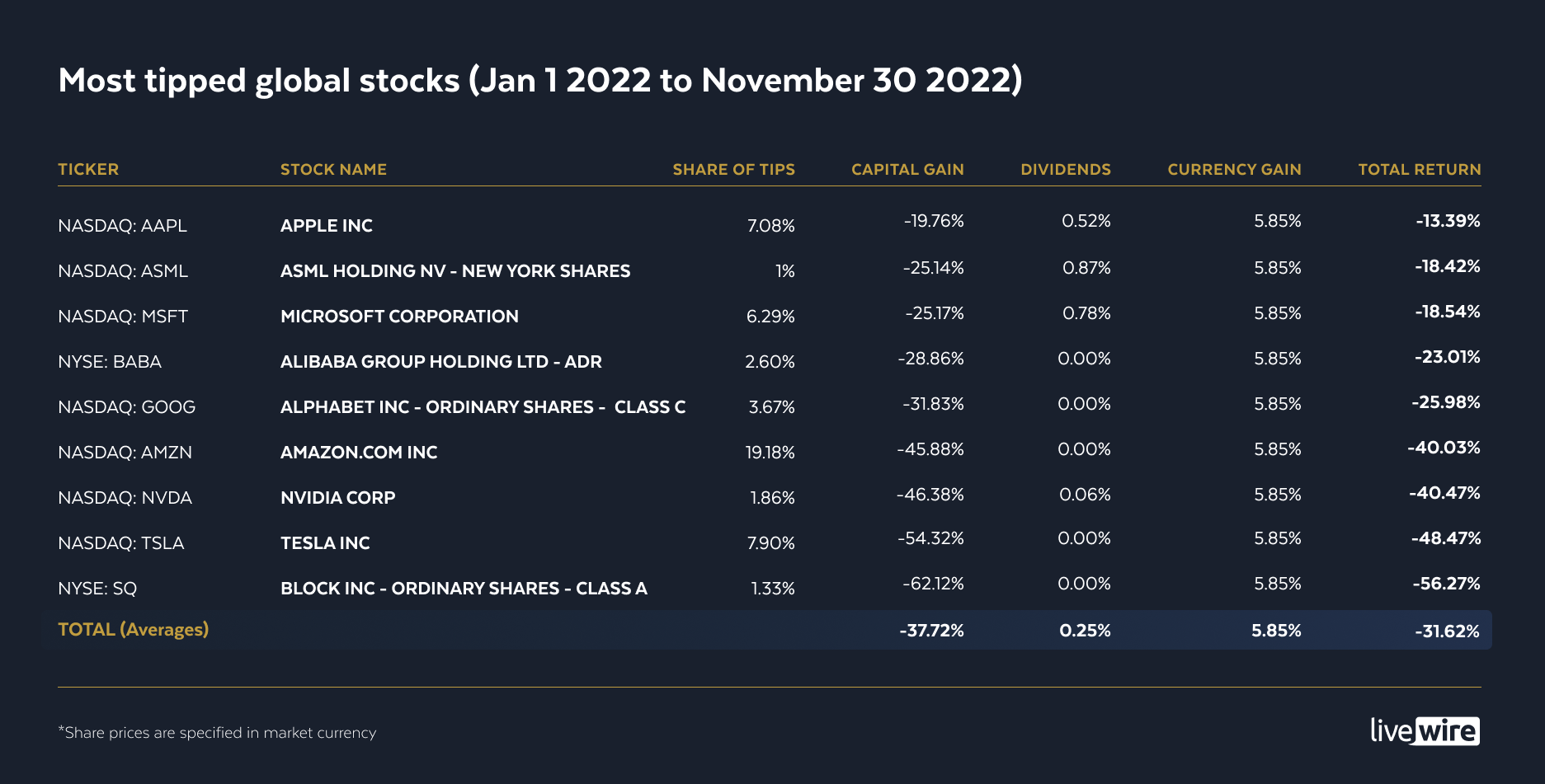Select the MICROSOFT CORPORATION row name
Viewport: 1545px width, 784px height.
399,317
